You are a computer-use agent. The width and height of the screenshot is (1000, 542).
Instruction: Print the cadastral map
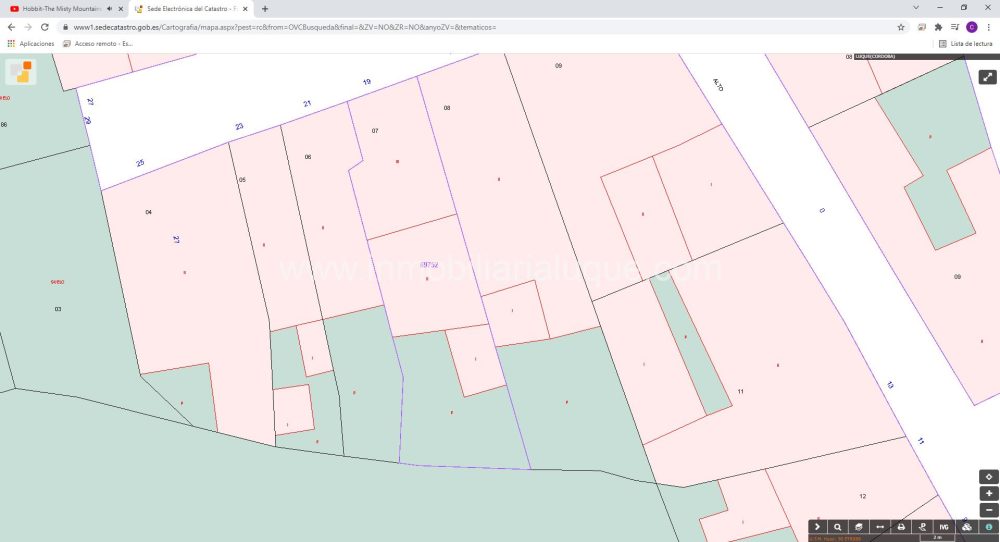coord(901,527)
